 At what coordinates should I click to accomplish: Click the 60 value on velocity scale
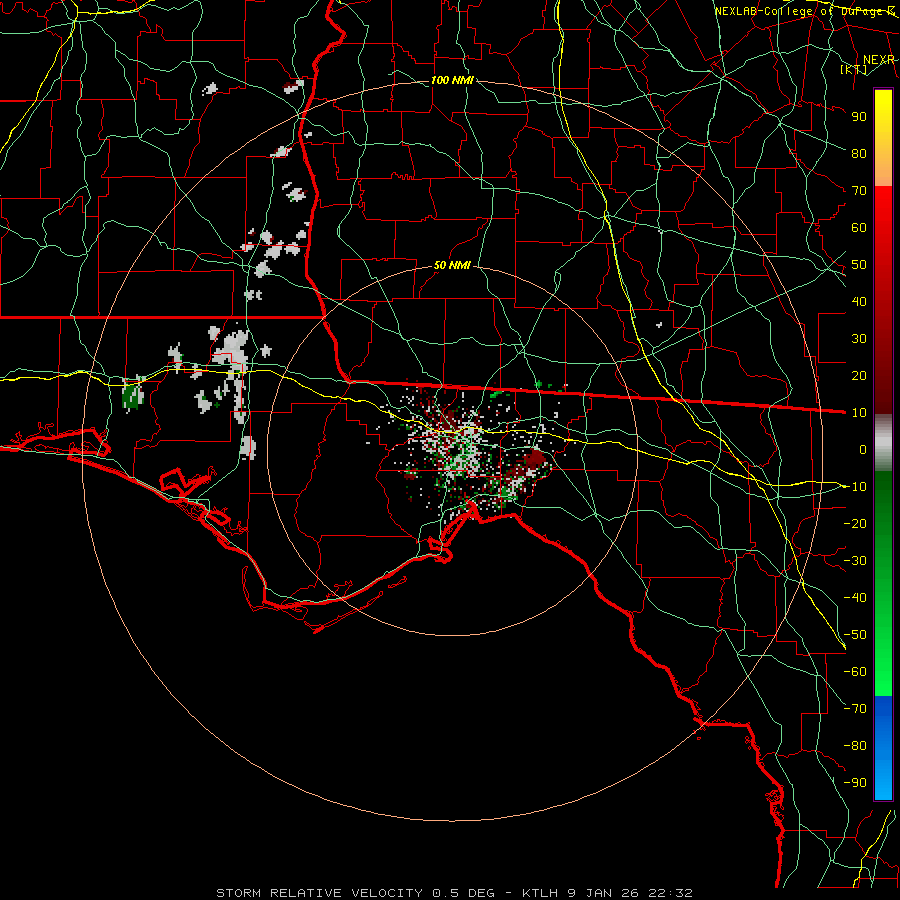pos(859,227)
